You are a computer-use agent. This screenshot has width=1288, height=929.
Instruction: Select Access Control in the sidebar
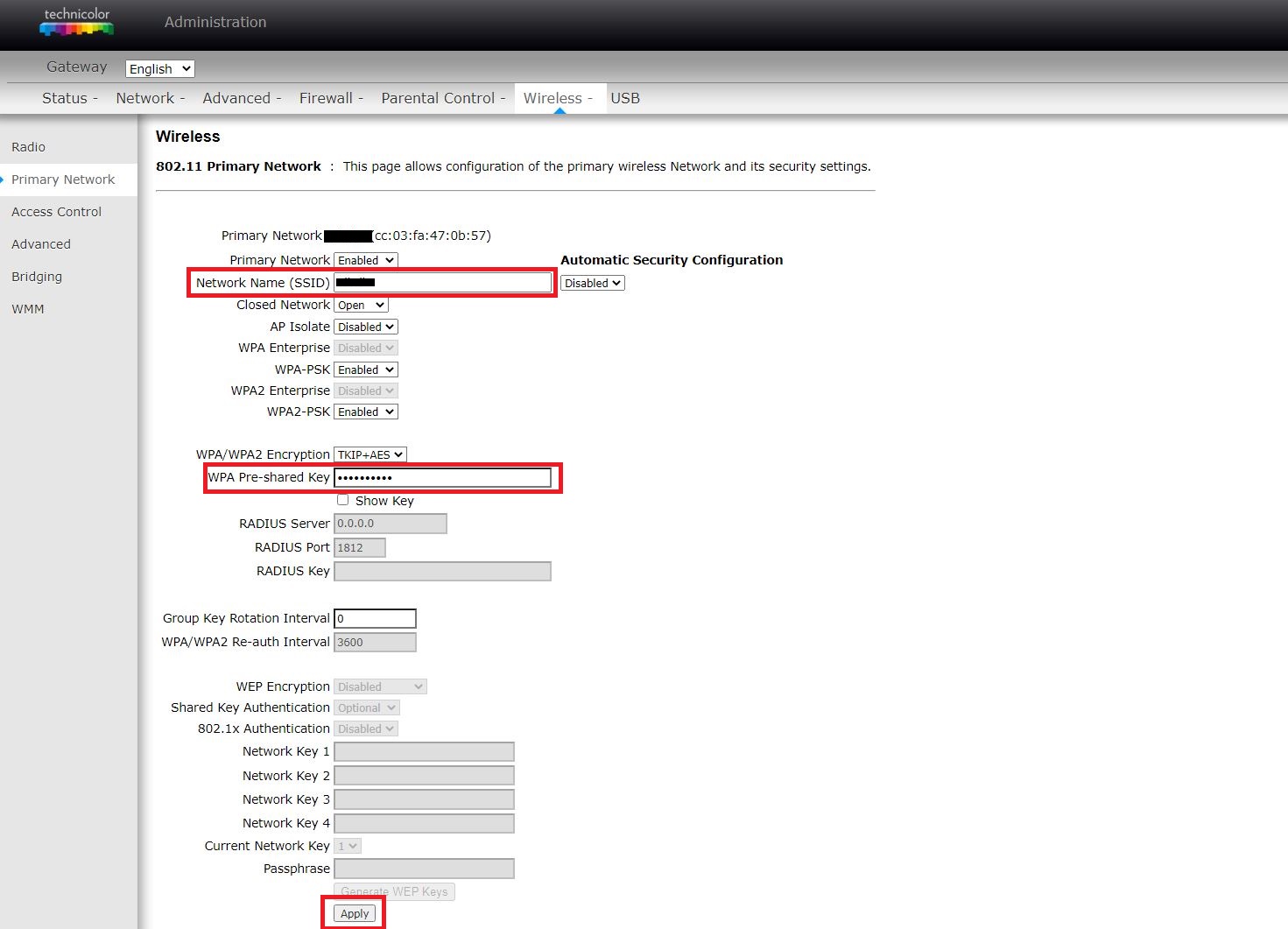[x=56, y=211]
